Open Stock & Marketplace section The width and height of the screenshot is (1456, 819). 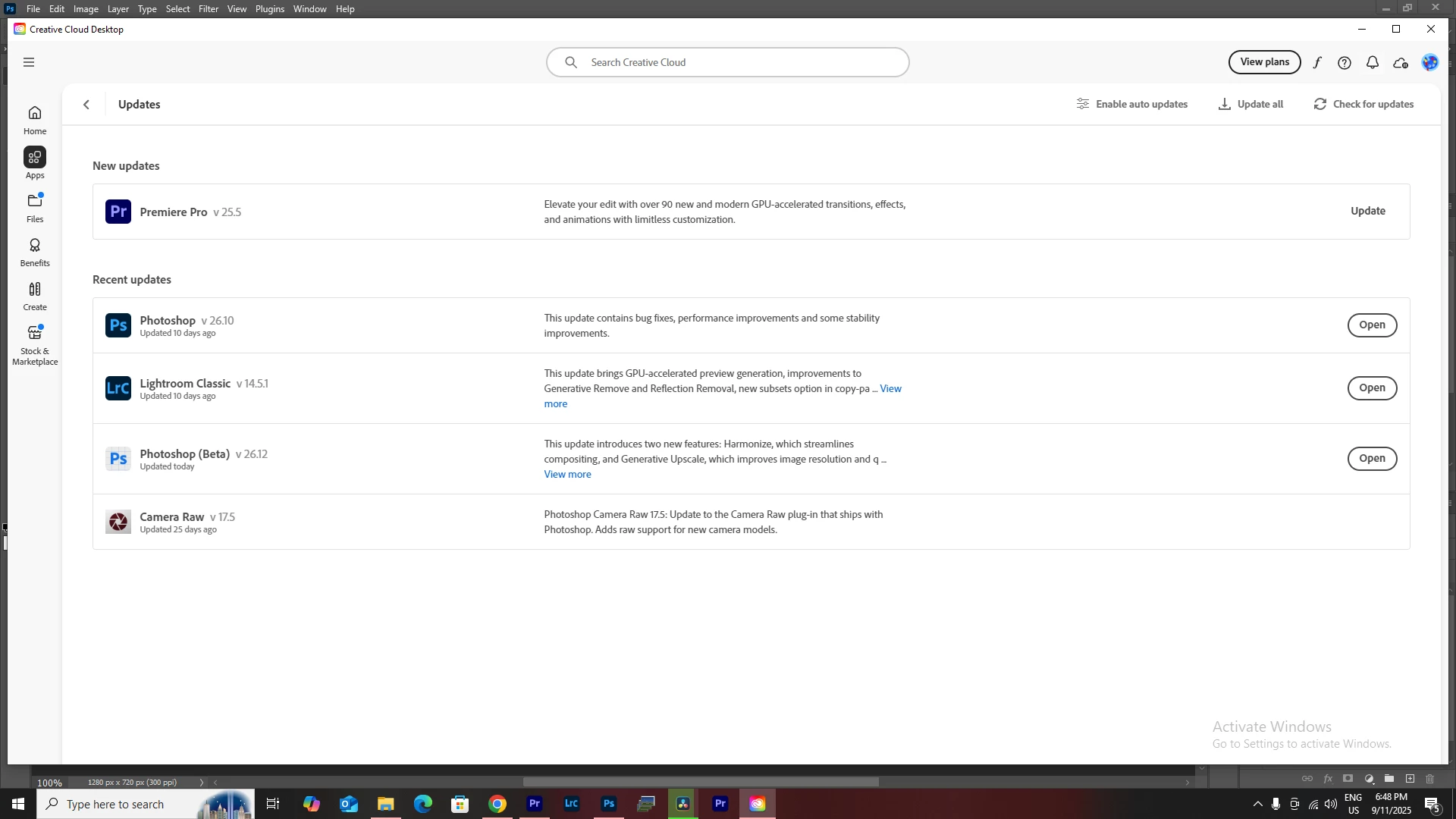[x=35, y=344]
